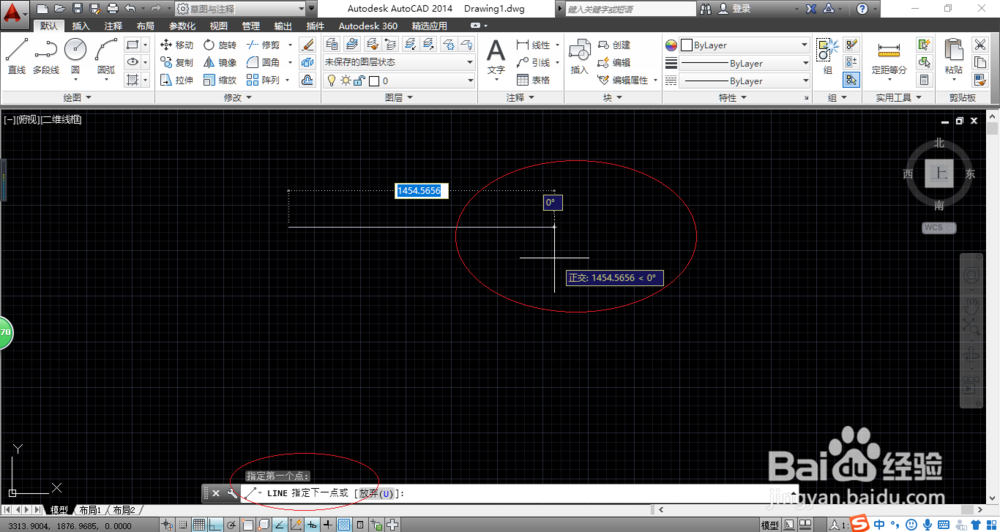Switch to the 注释 ribbon tab

pos(114,26)
